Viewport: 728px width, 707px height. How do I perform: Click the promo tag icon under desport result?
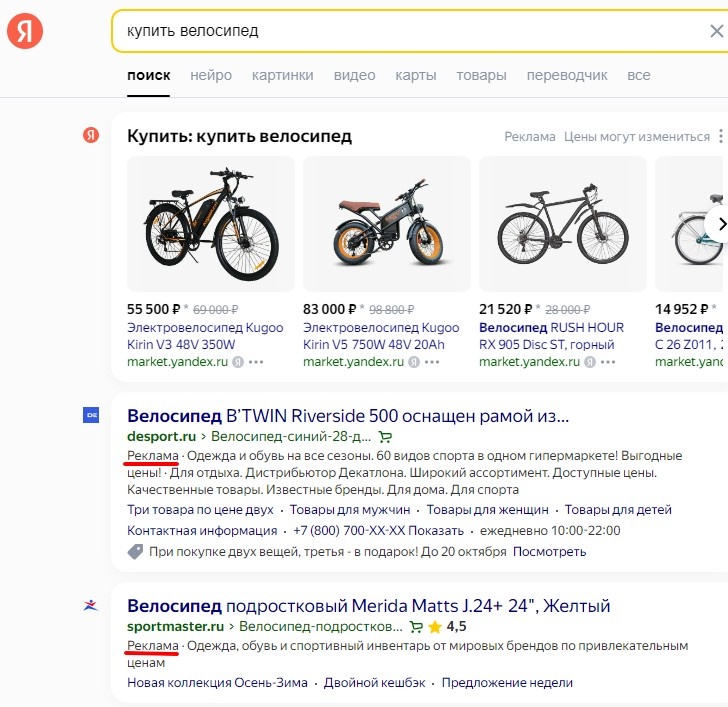pyautogui.click(x=136, y=551)
